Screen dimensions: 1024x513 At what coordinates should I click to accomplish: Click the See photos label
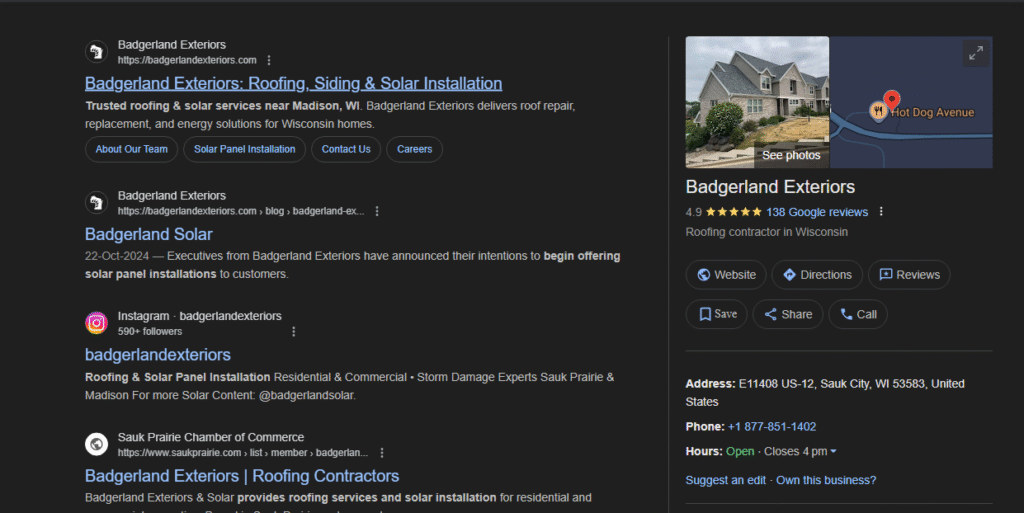(791, 155)
